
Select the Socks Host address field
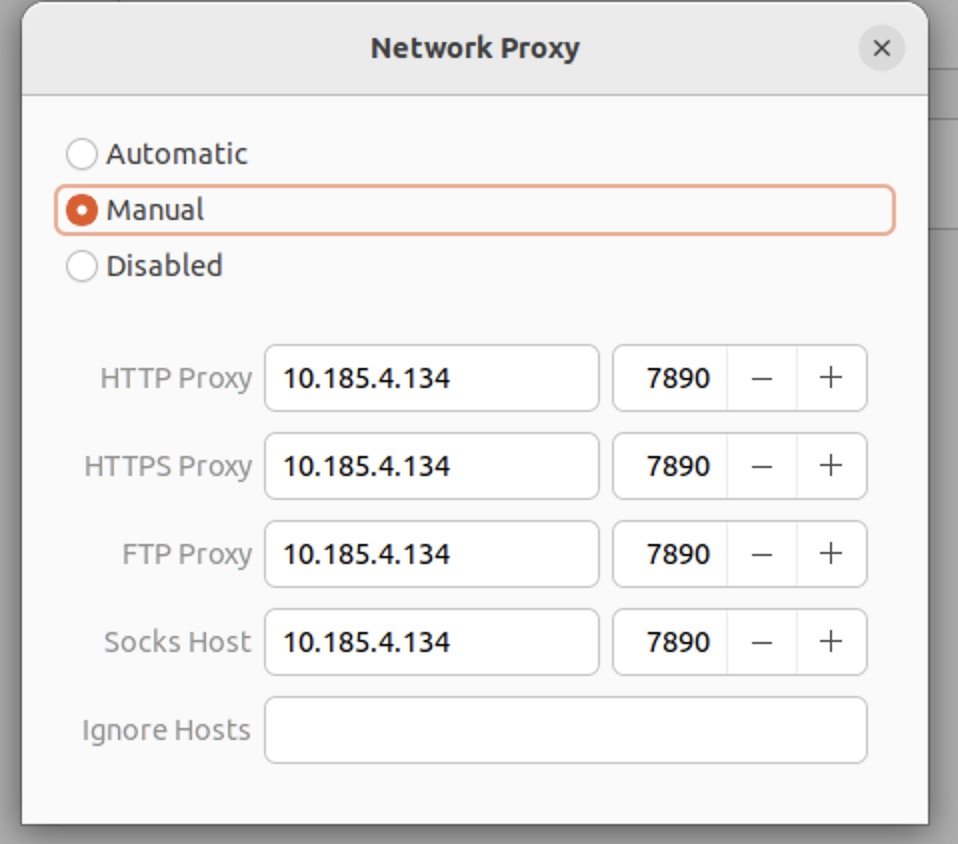(431, 642)
